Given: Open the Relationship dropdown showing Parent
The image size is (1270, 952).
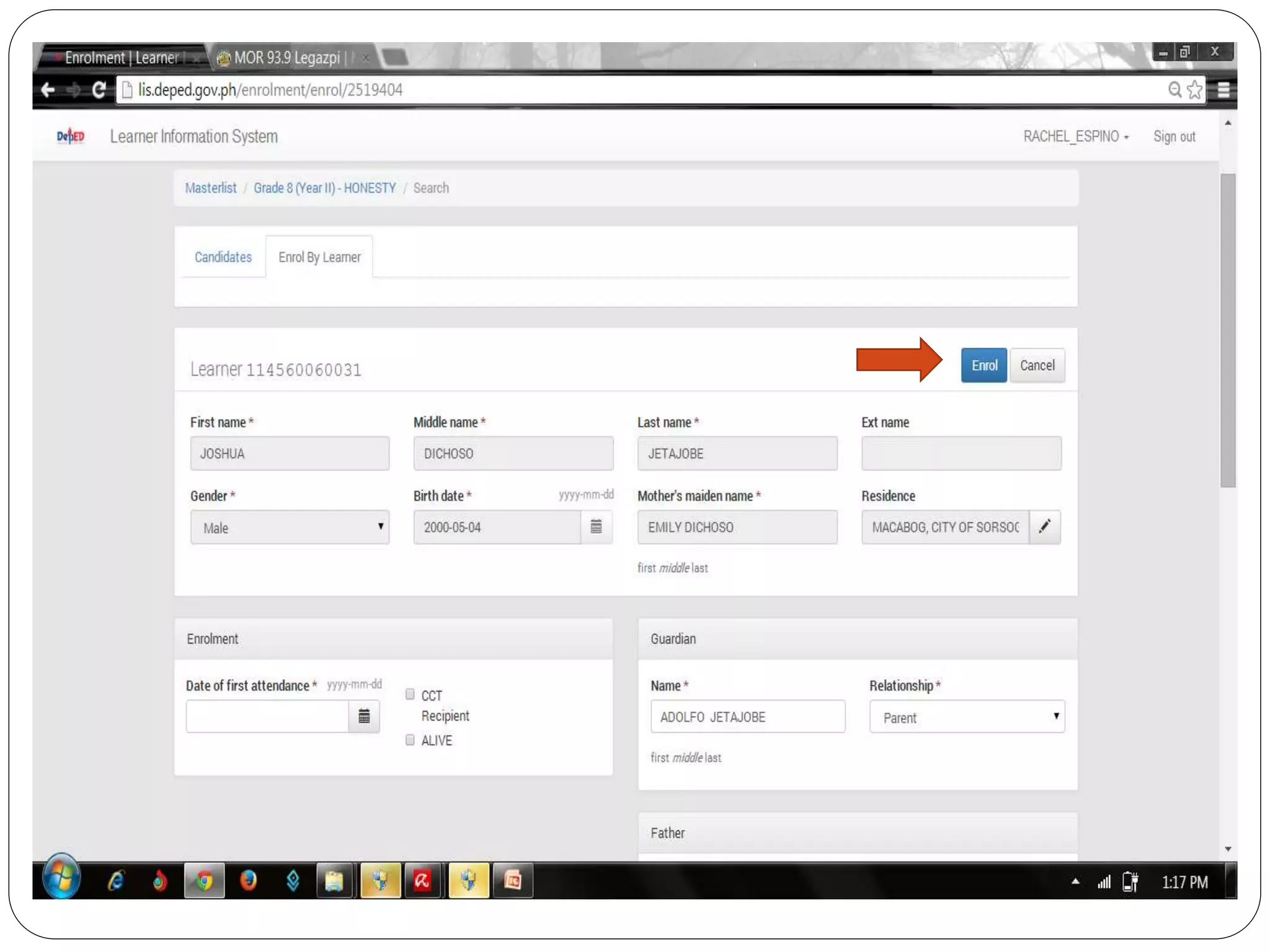Looking at the screenshot, I should click(x=966, y=717).
